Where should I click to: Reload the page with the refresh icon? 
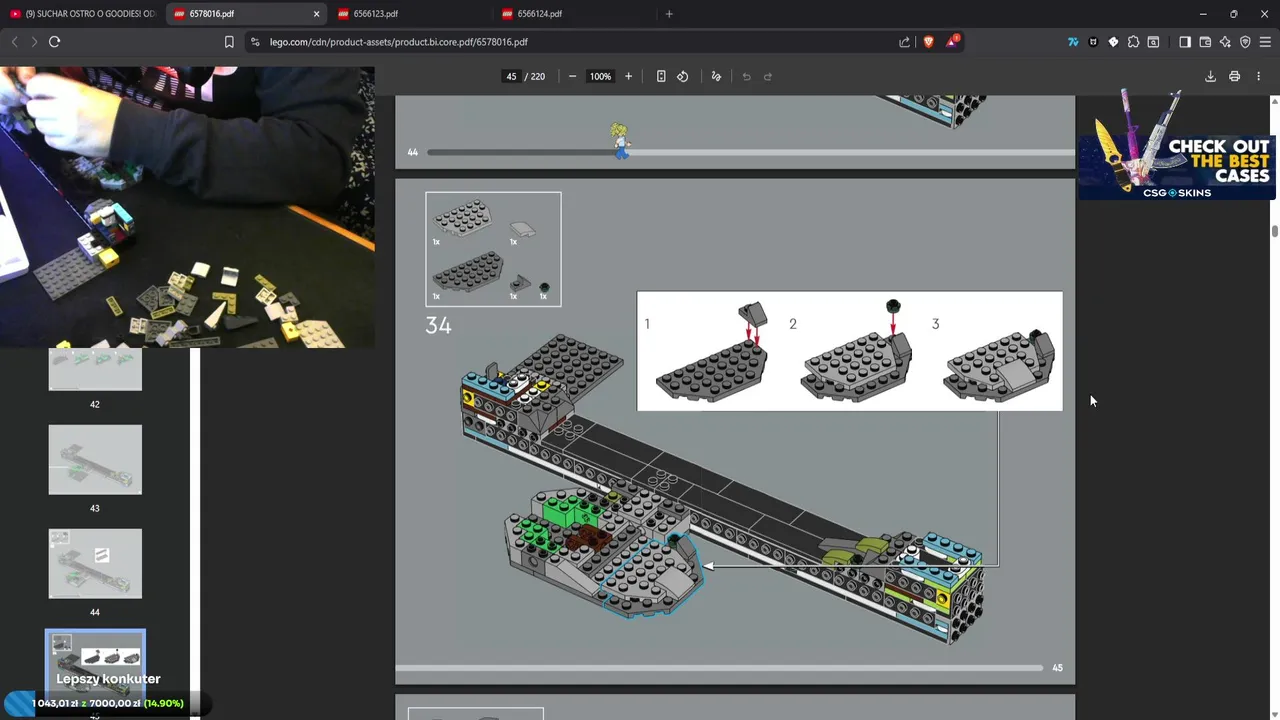pyautogui.click(x=54, y=42)
